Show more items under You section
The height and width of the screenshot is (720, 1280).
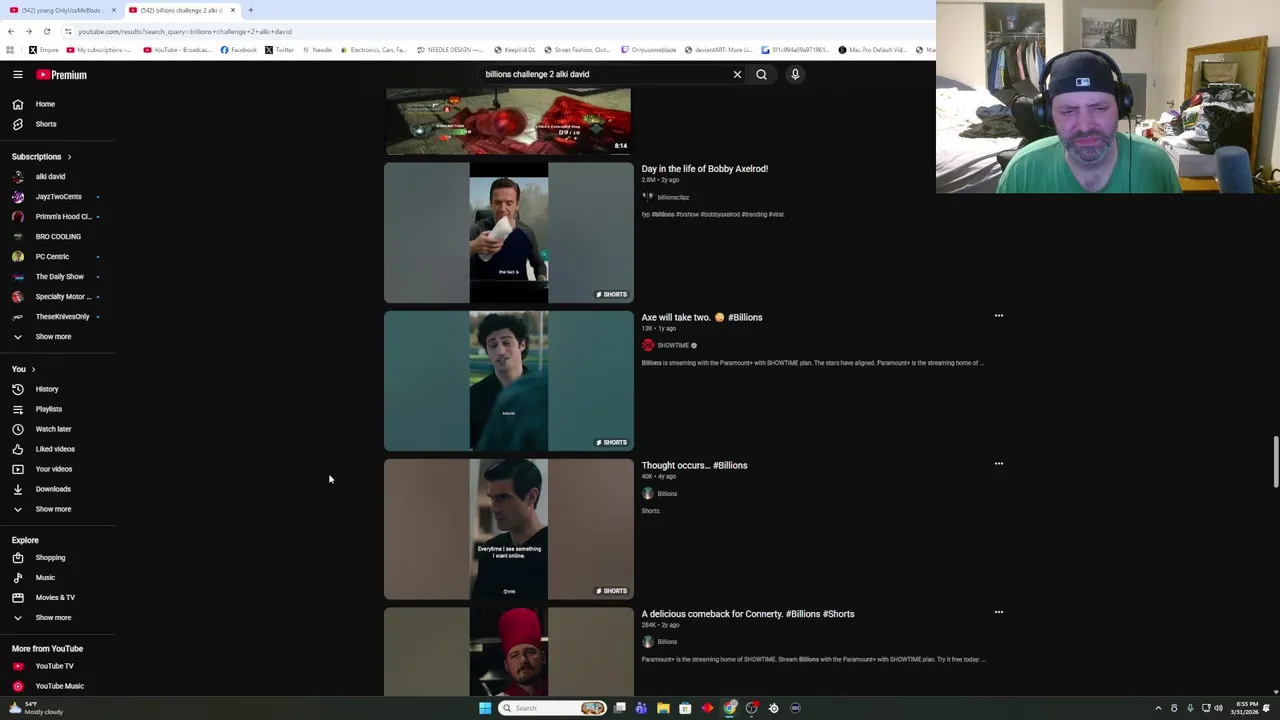(x=53, y=509)
